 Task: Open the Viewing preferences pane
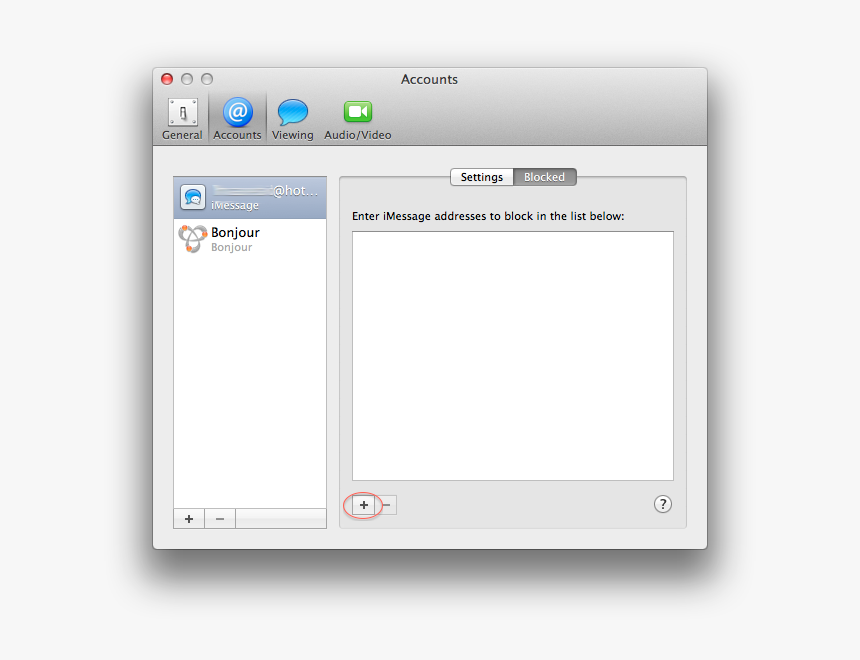(x=292, y=113)
